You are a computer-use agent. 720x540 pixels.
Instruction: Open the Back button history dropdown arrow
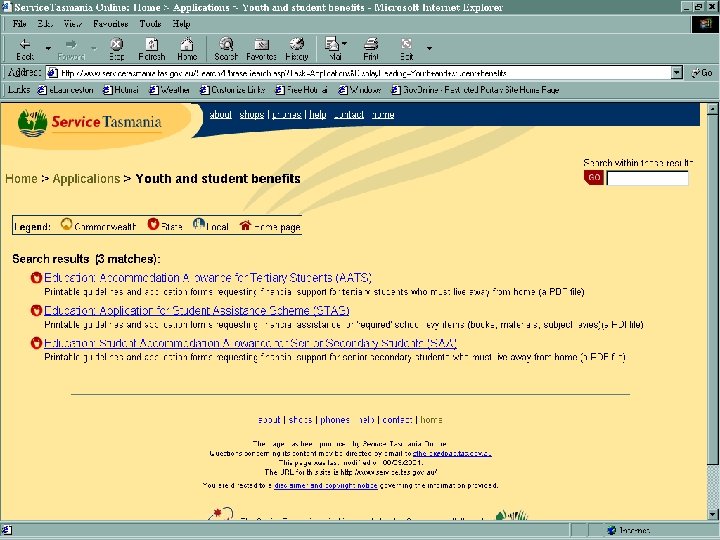pos(48,48)
